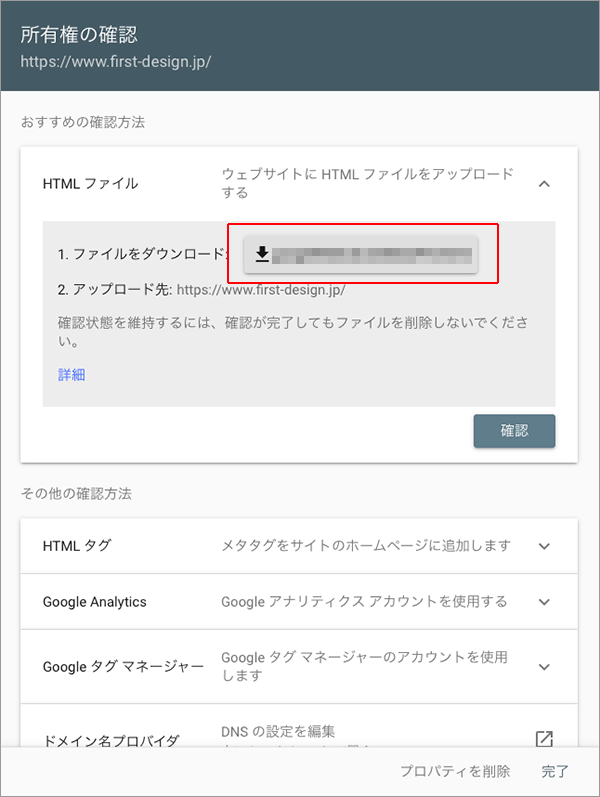Click ウェブサイトに HTML ファイルをアップロードする description

click(367, 183)
